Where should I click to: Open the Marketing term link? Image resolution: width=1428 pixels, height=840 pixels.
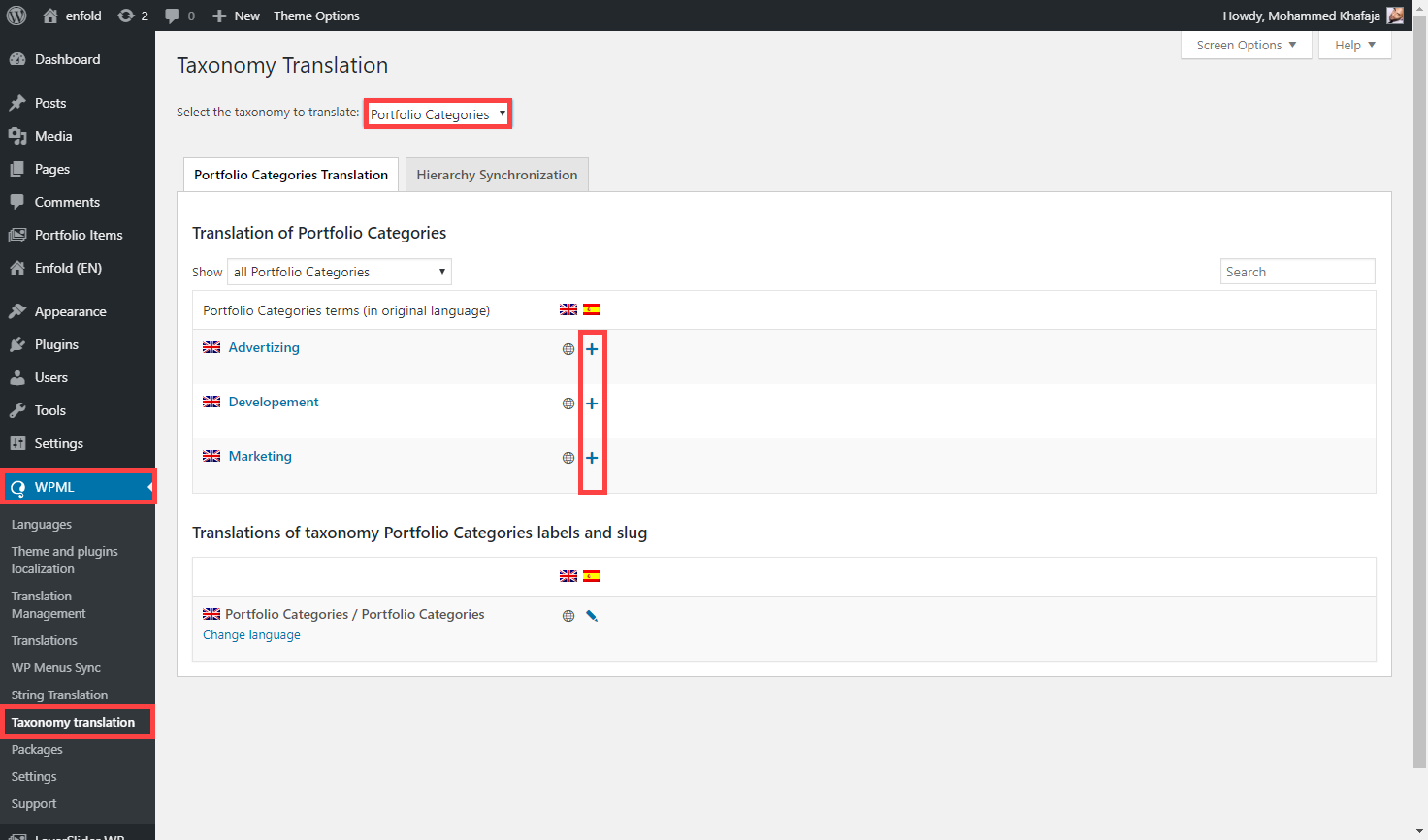pos(260,456)
